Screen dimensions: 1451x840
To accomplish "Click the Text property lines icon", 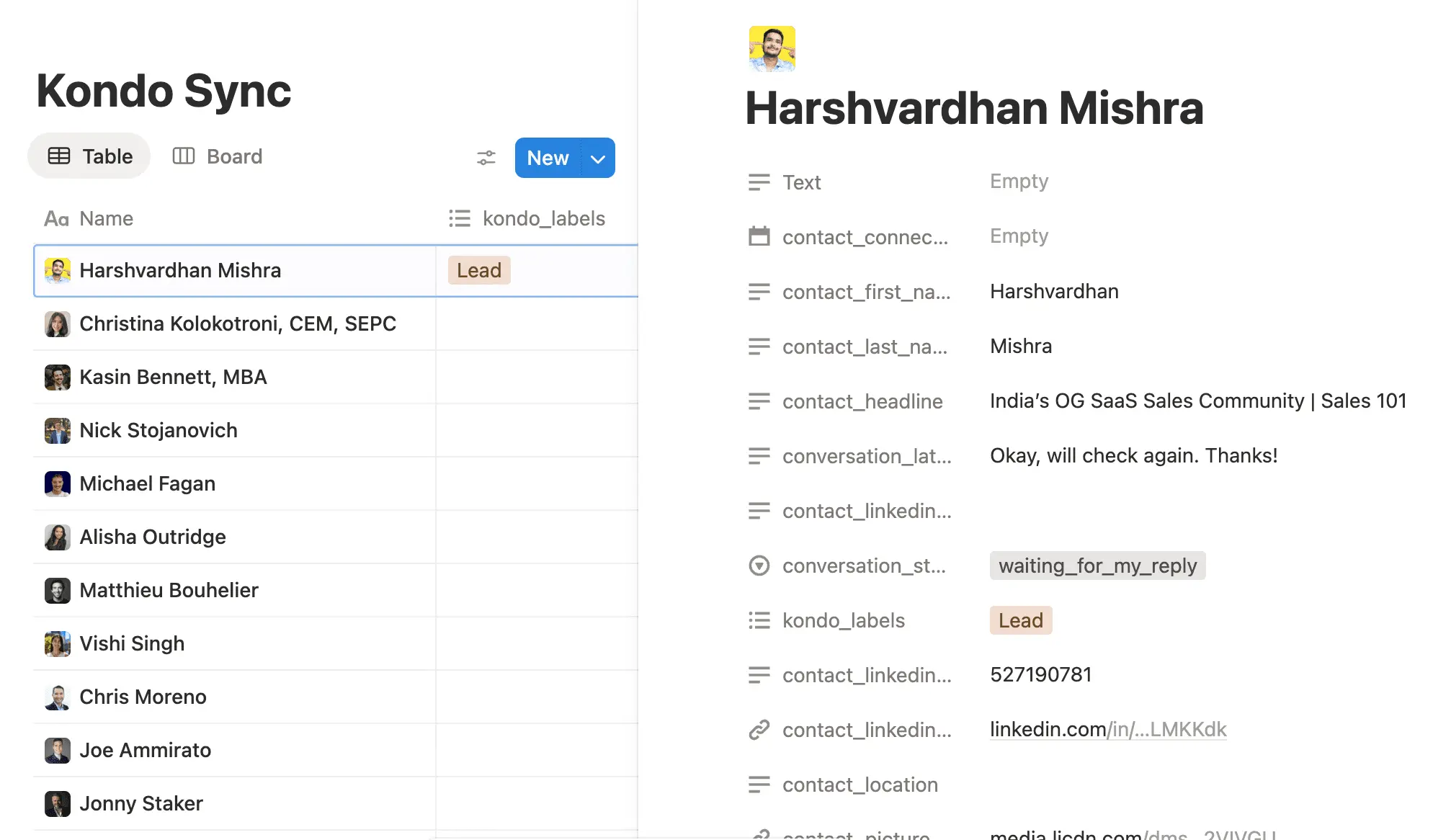I will [759, 182].
